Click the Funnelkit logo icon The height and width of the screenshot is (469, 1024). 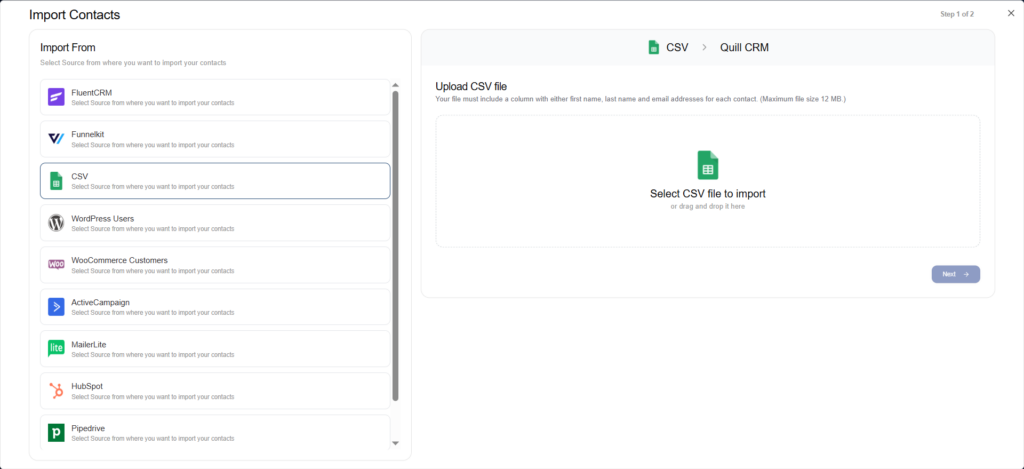click(x=57, y=139)
